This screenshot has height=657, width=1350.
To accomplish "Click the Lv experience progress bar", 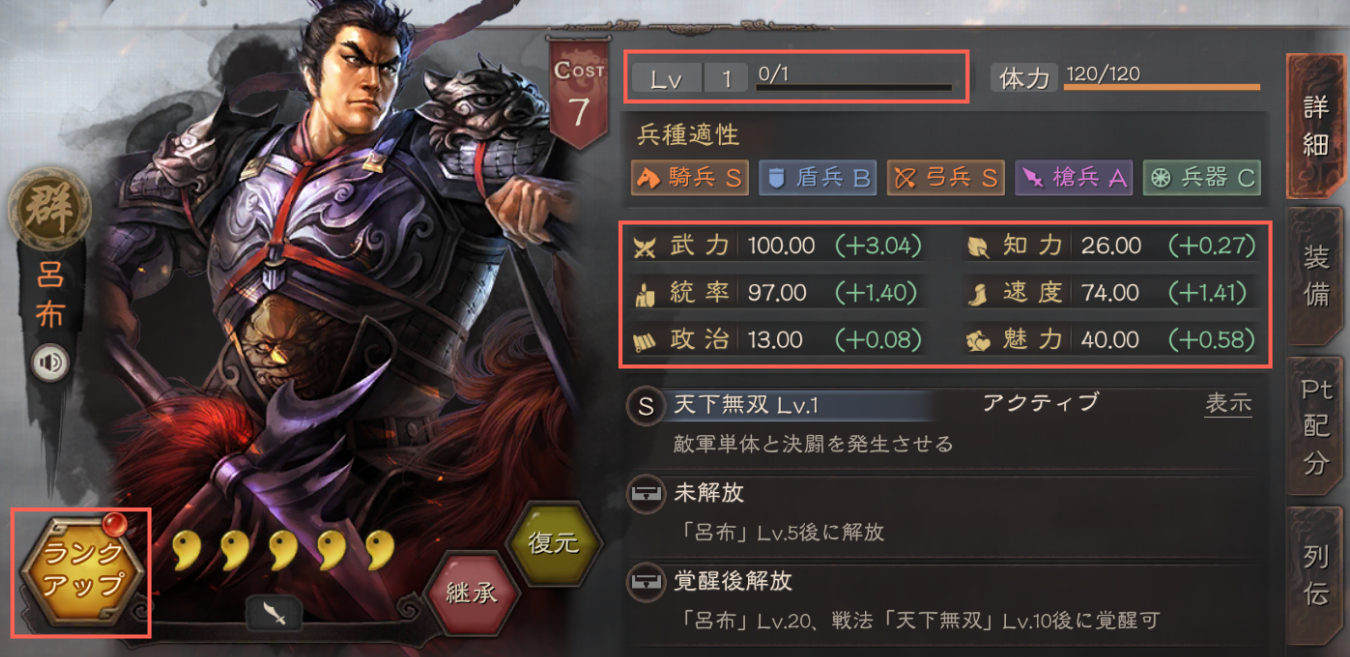I will (854, 88).
